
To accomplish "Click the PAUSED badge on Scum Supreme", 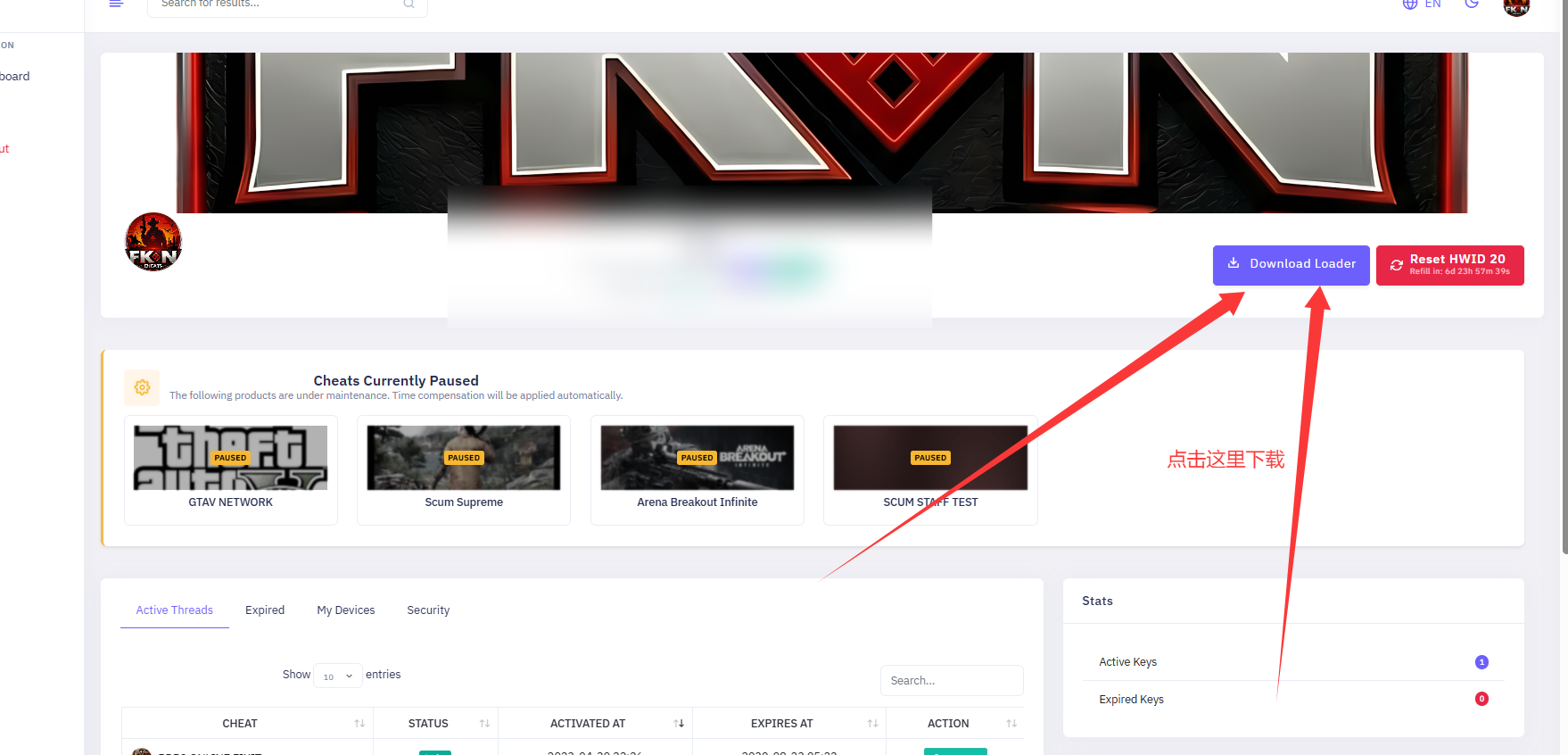I will [x=464, y=458].
